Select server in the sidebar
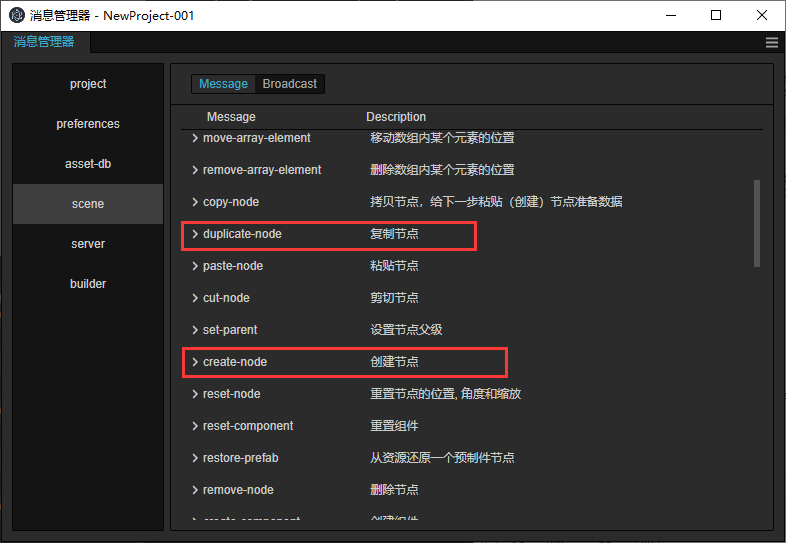Screen dimensions: 786x543 tap(88, 244)
